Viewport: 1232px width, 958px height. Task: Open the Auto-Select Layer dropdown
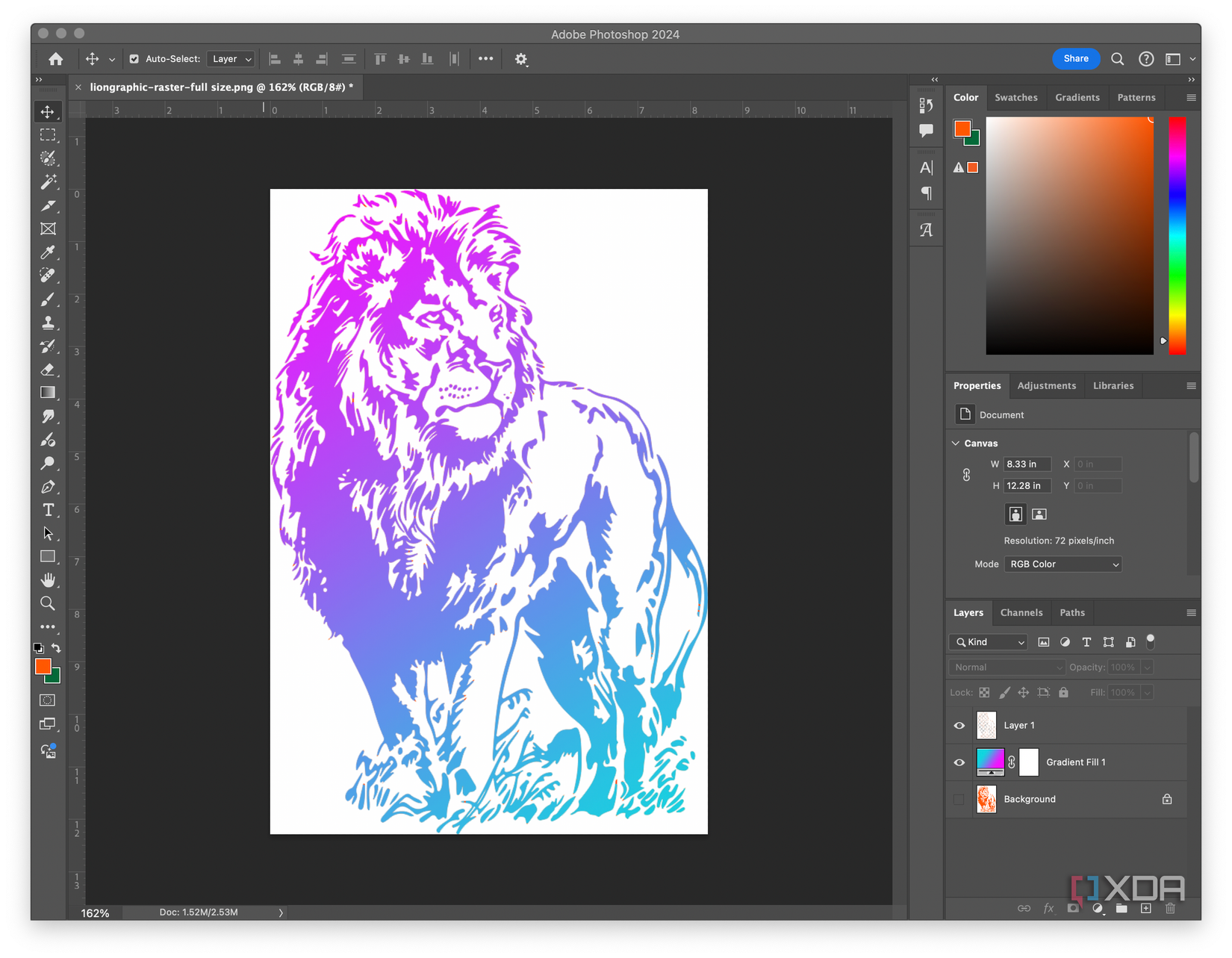click(x=231, y=59)
